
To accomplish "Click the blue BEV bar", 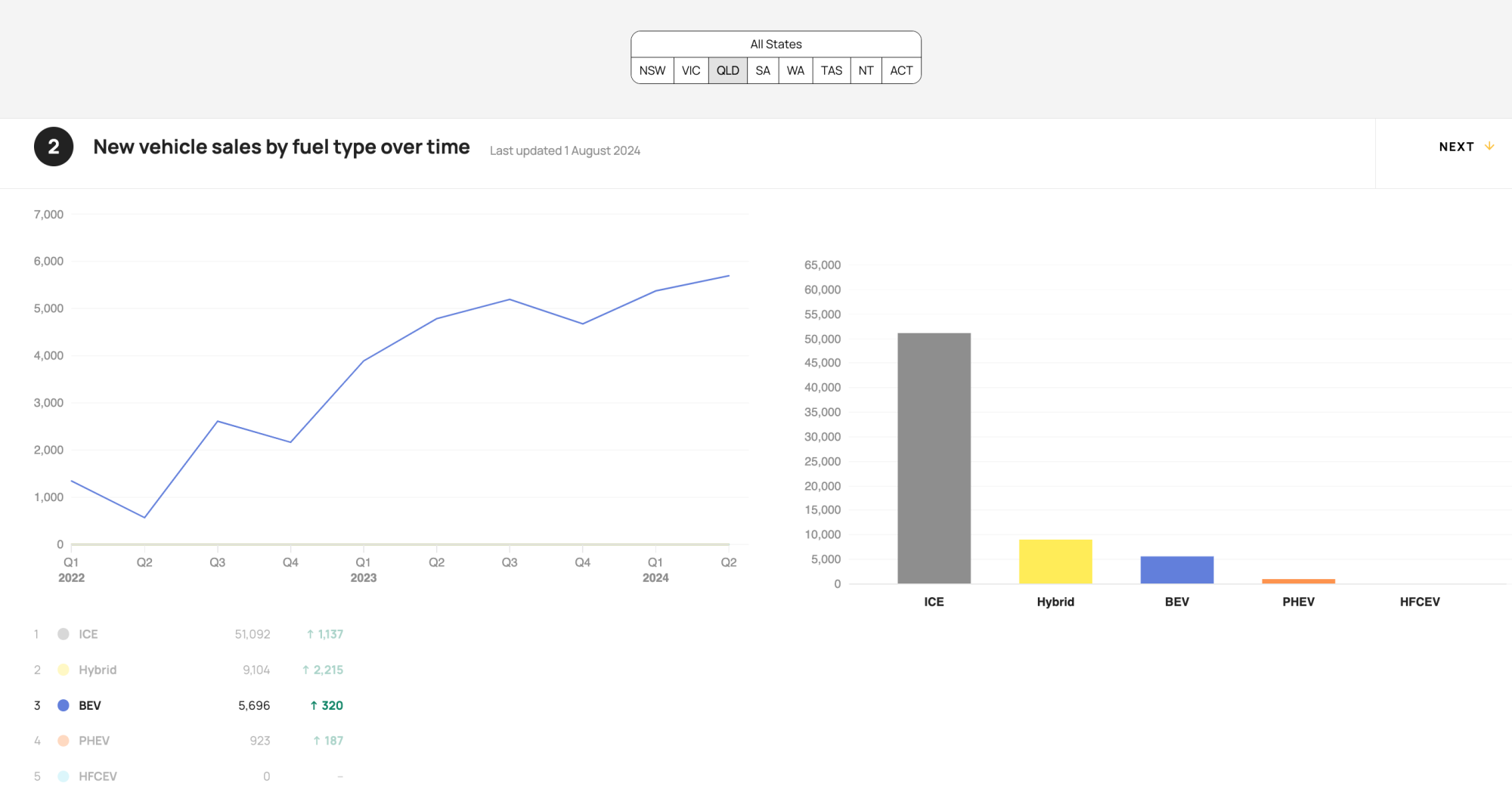I will 1177,570.
